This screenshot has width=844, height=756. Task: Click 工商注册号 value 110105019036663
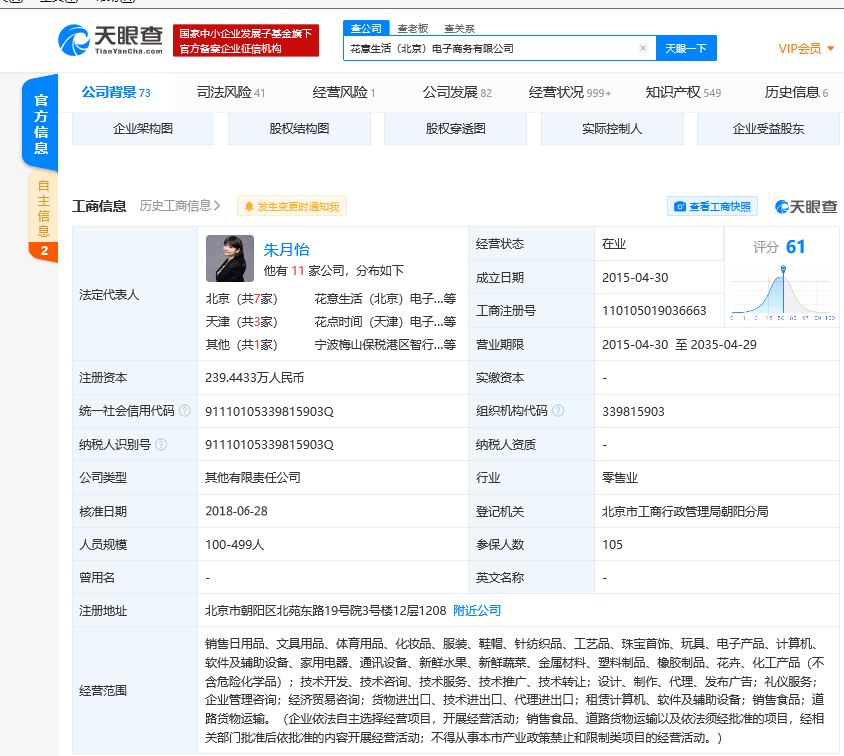click(654, 310)
